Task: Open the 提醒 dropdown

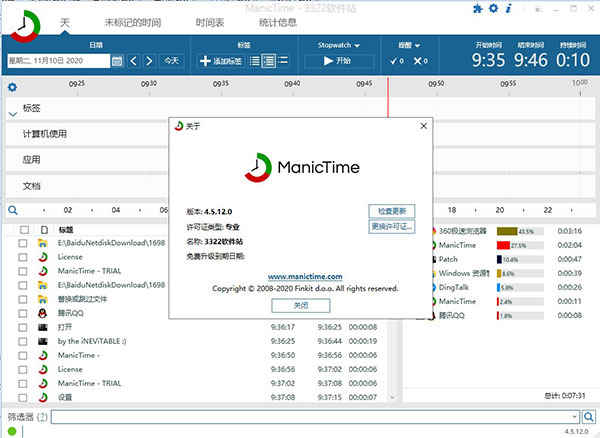Action: [409, 45]
